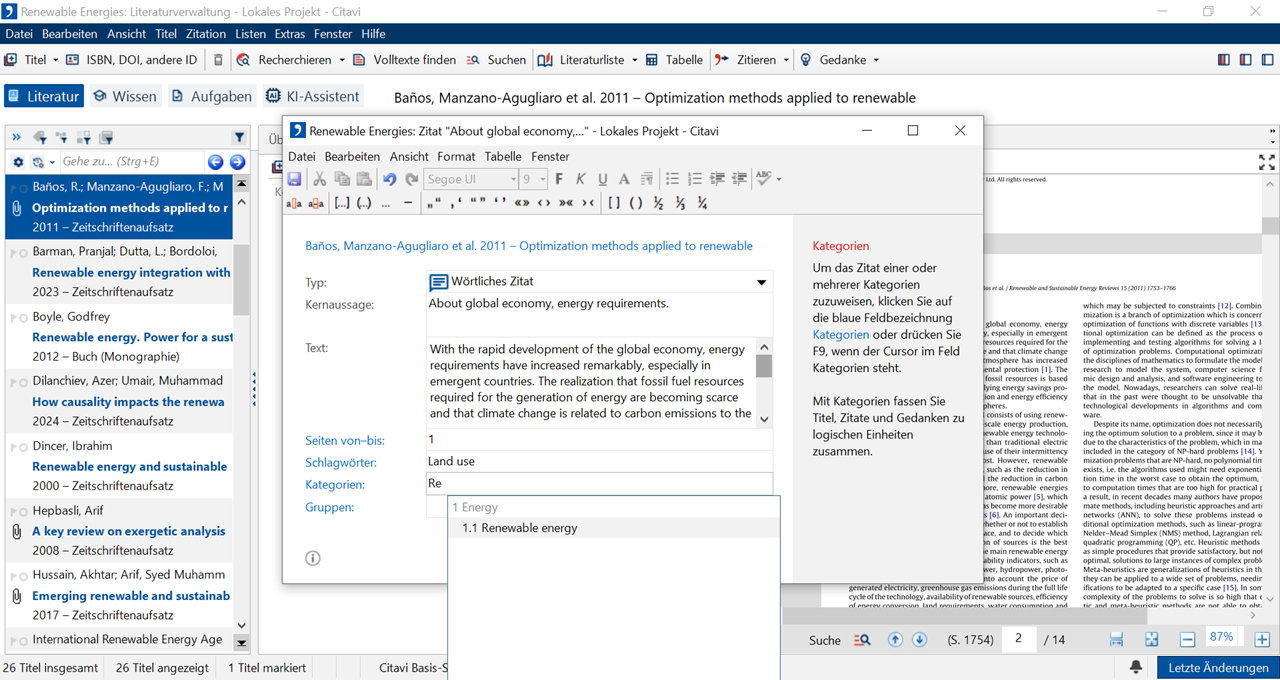The image size is (1280, 680).
Task: Go to next PDF page arrow
Action: coord(919,639)
